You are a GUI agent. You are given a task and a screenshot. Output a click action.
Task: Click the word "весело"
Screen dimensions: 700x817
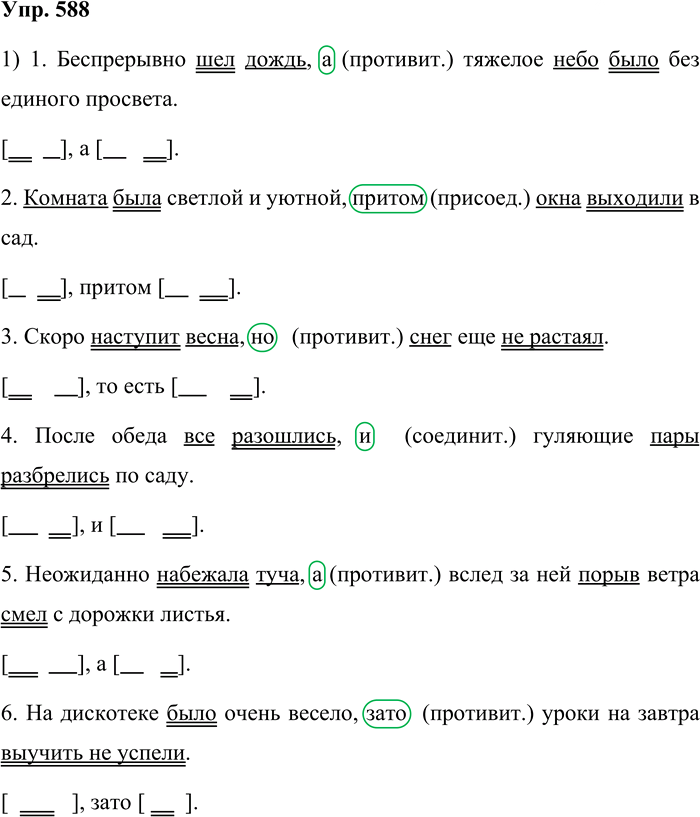(x=320, y=713)
